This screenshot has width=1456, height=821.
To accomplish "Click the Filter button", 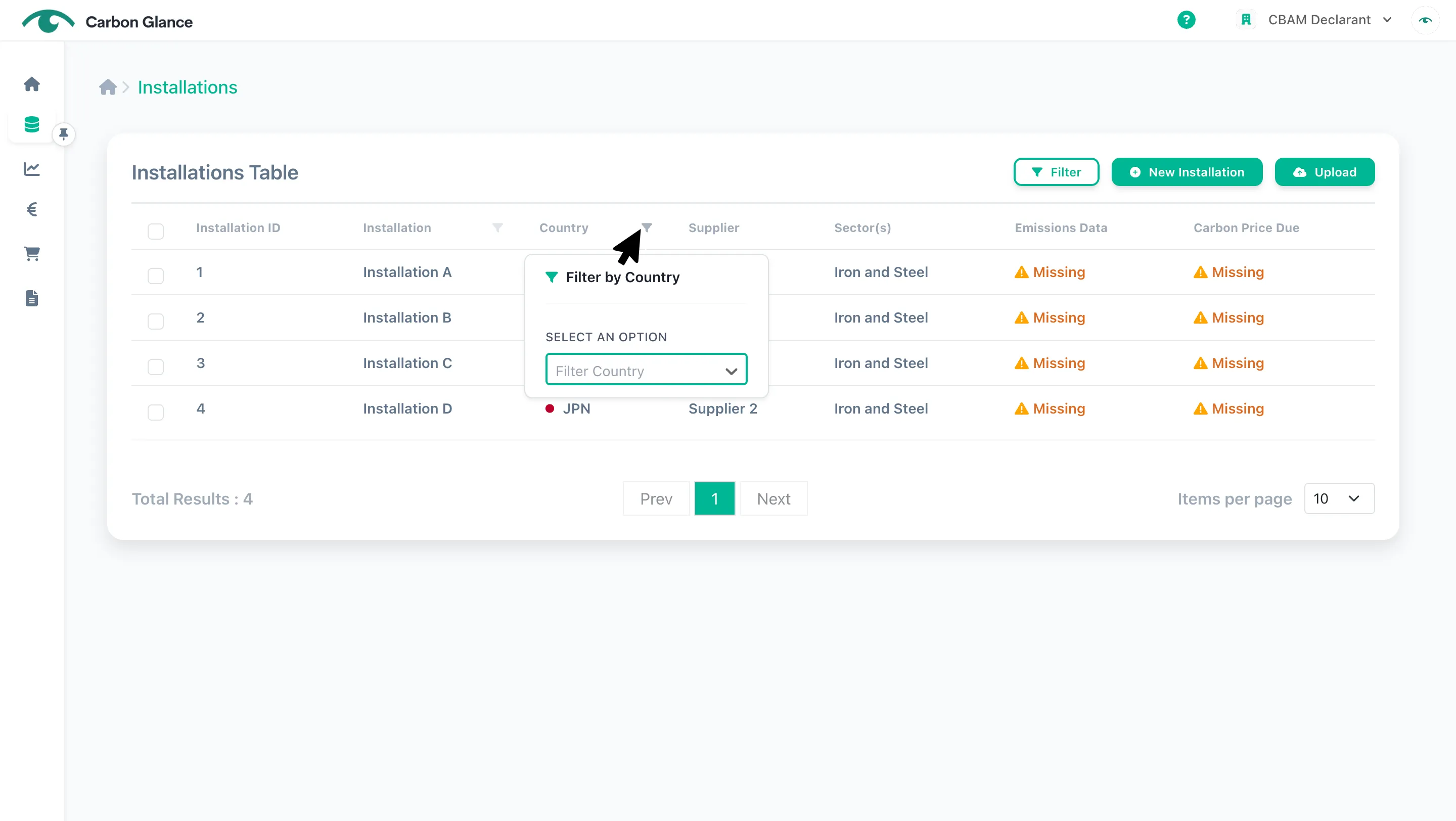I will 1056,172.
